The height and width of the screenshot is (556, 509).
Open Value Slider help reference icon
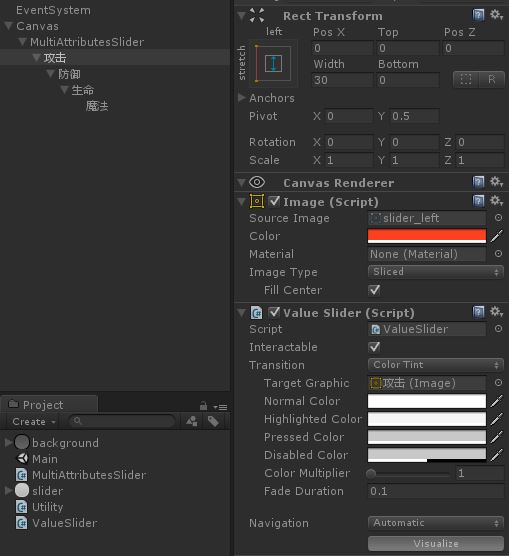(x=478, y=312)
